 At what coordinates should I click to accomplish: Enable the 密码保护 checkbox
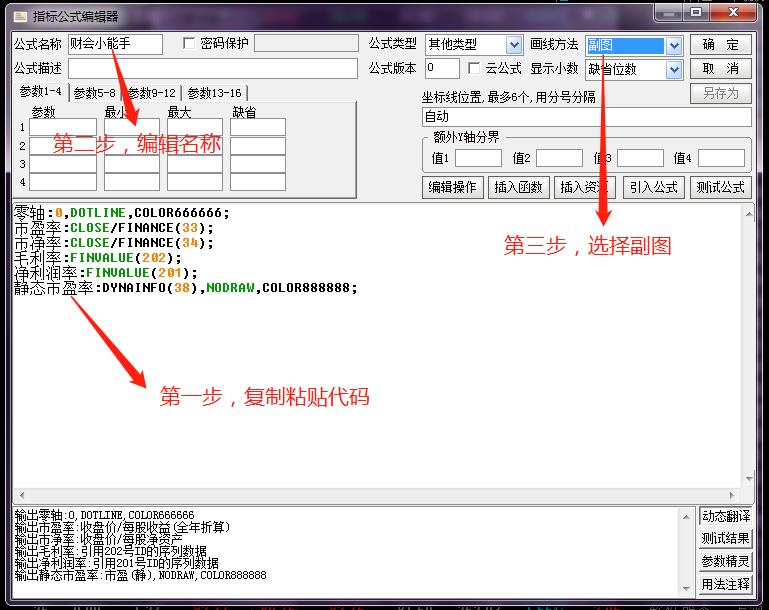point(190,44)
